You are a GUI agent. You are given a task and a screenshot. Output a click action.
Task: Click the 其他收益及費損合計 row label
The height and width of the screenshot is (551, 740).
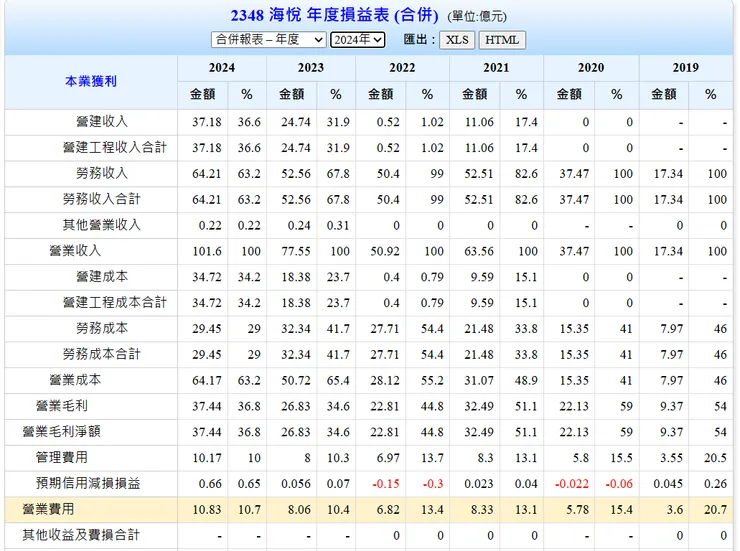81,535
